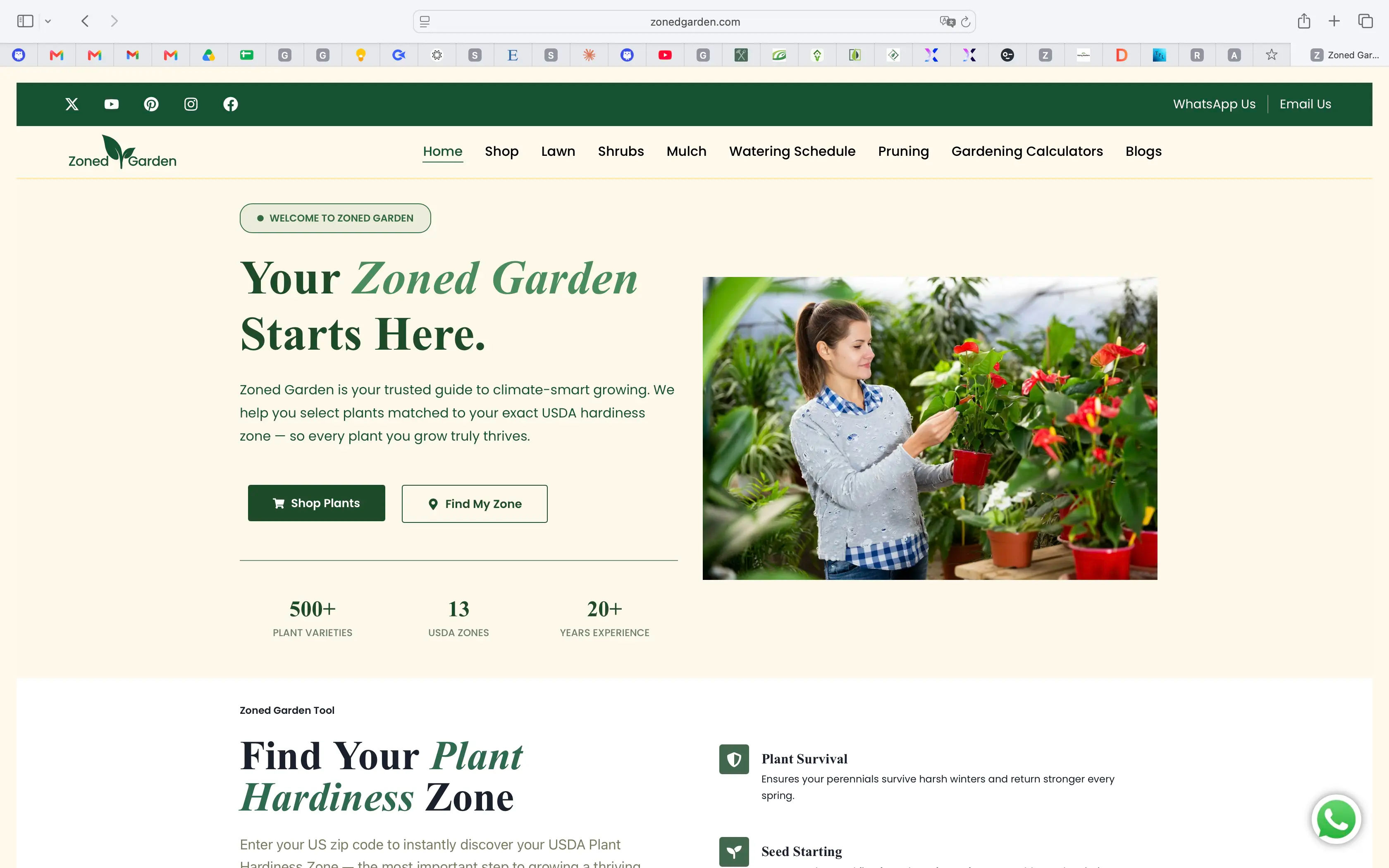
Task: Switch to the Google Drive pinned tab
Action: (208, 55)
